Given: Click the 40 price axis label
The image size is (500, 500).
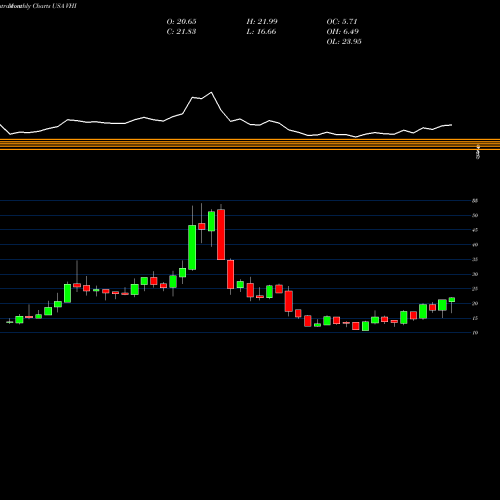Looking at the screenshot, I should (x=475, y=245).
